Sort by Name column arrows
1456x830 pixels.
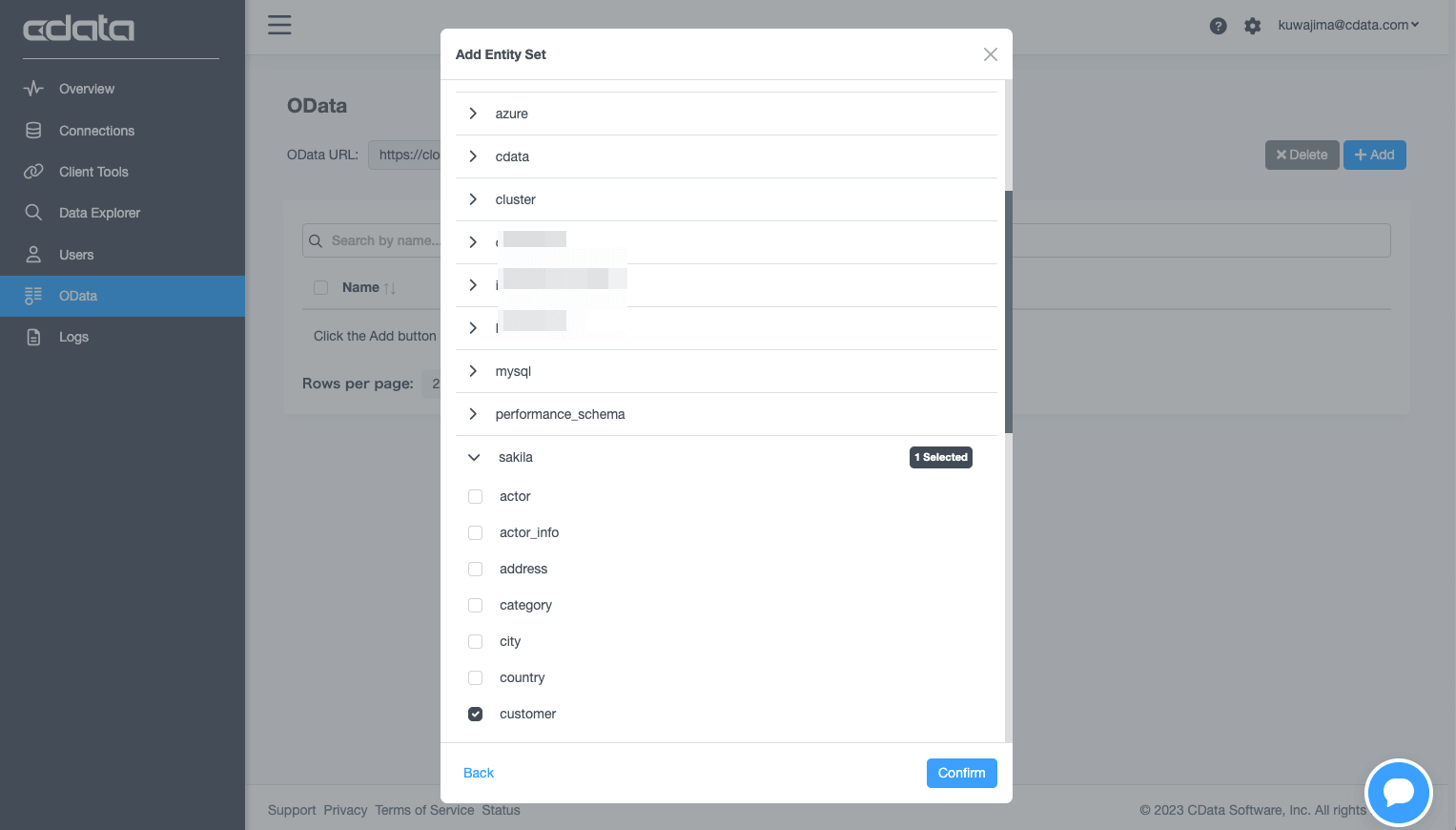tap(390, 288)
